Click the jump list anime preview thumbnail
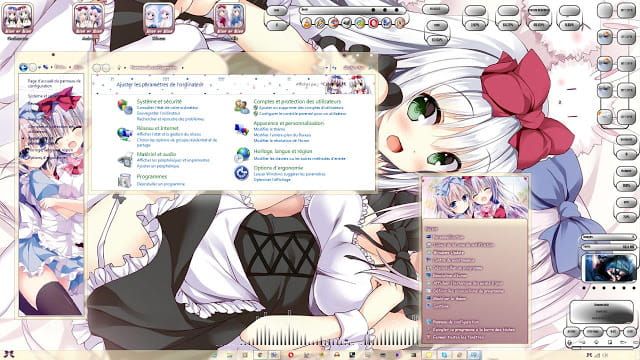The height and width of the screenshot is (360, 640). [x=474, y=197]
